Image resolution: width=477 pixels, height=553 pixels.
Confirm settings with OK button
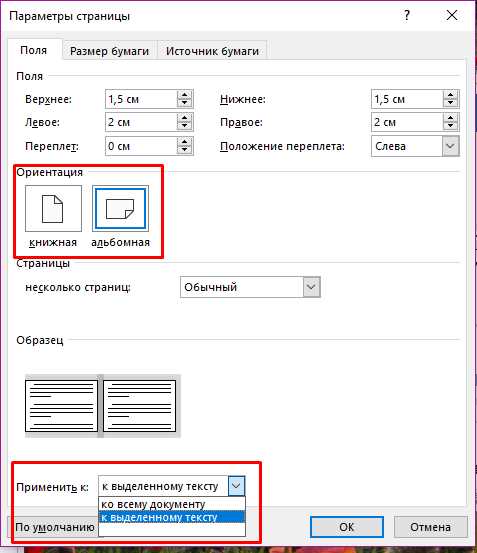(347, 527)
